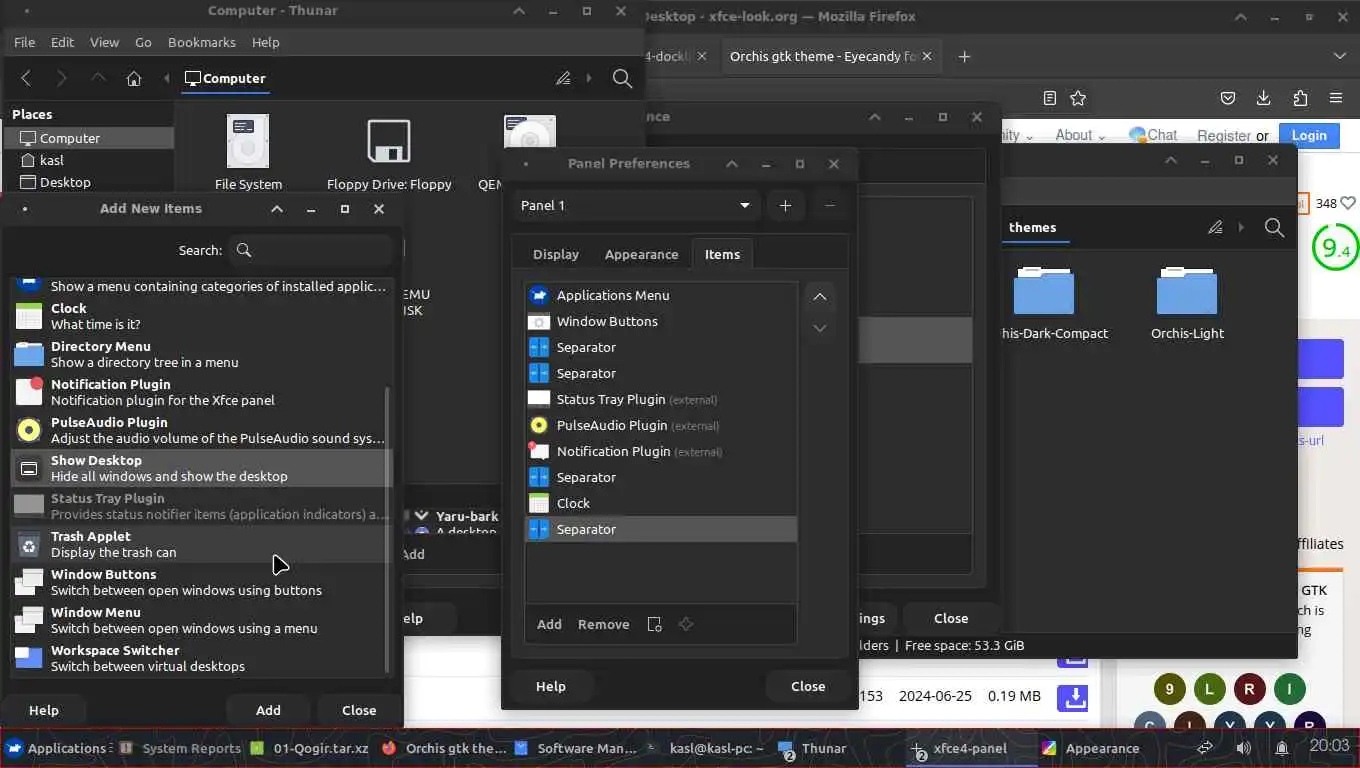The width and height of the screenshot is (1360, 768).
Task: Select Notification Plugin in panel items list
Action: point(661,451)
